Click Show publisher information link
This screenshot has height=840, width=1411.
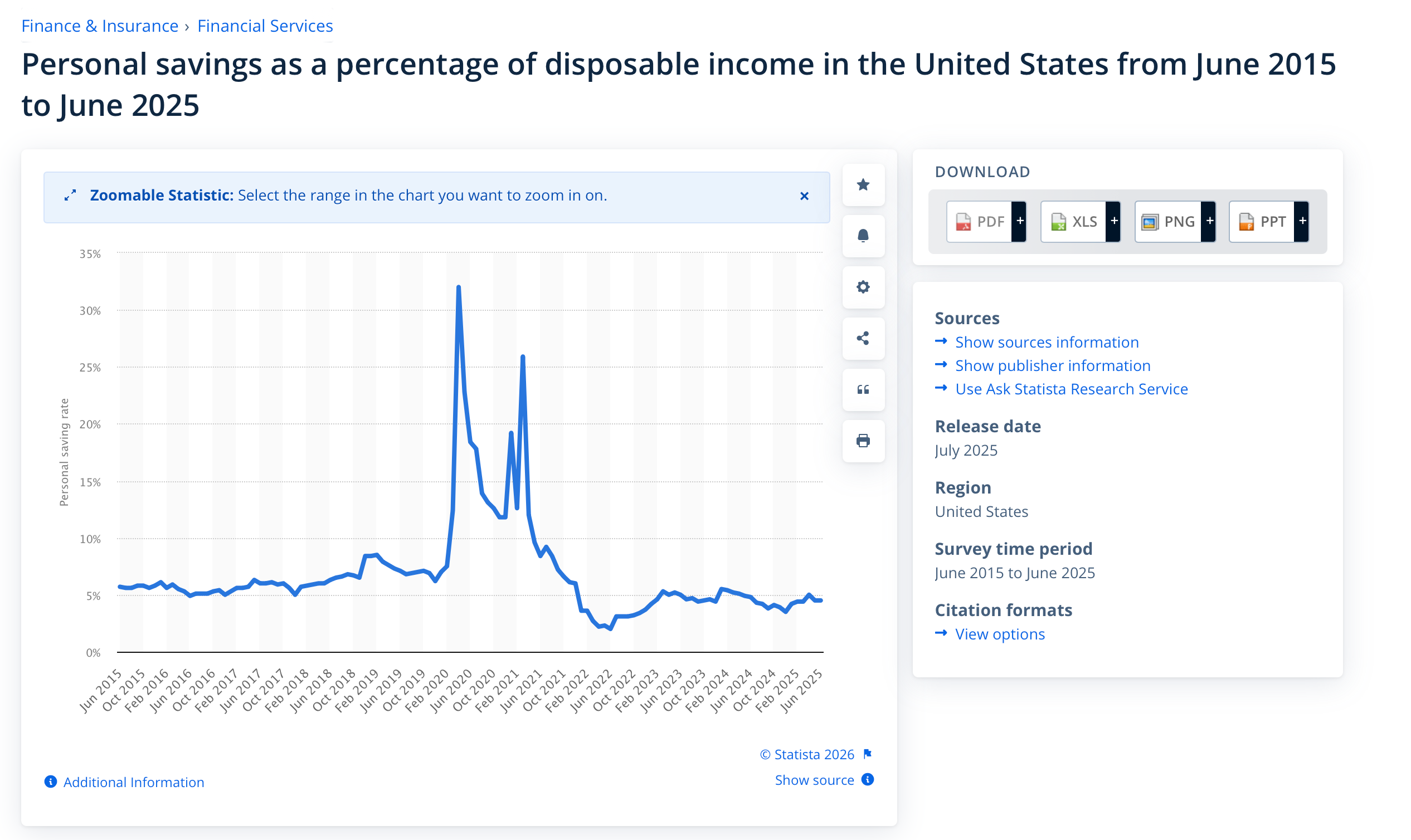click(1052, 365)
